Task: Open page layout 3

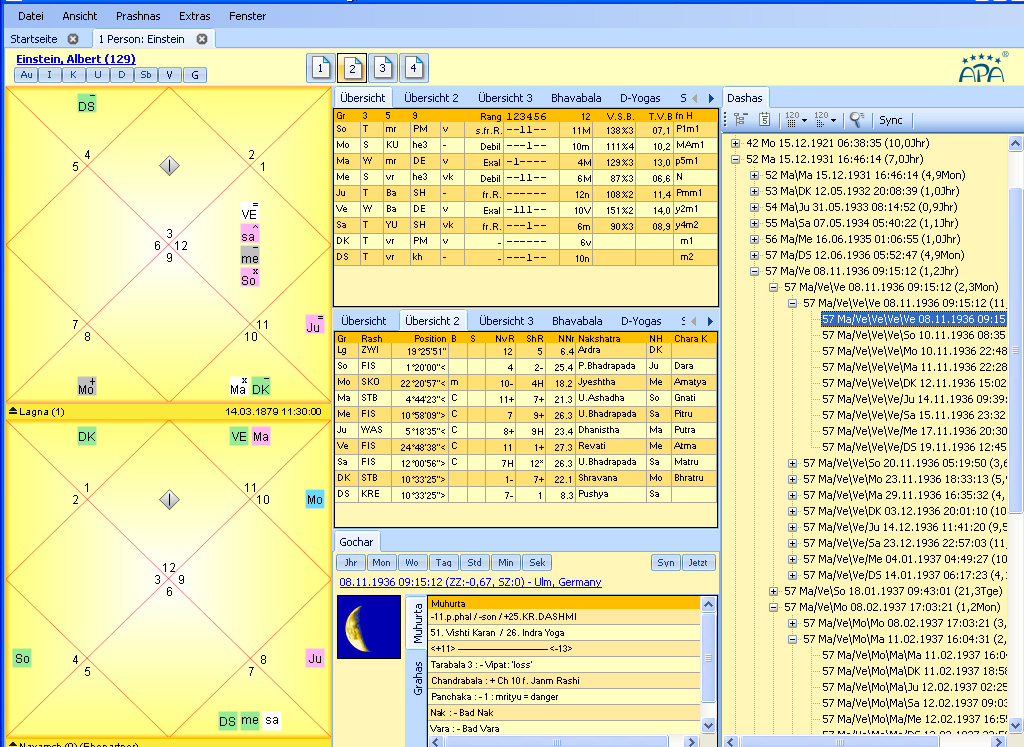Action: click(383, 68)
